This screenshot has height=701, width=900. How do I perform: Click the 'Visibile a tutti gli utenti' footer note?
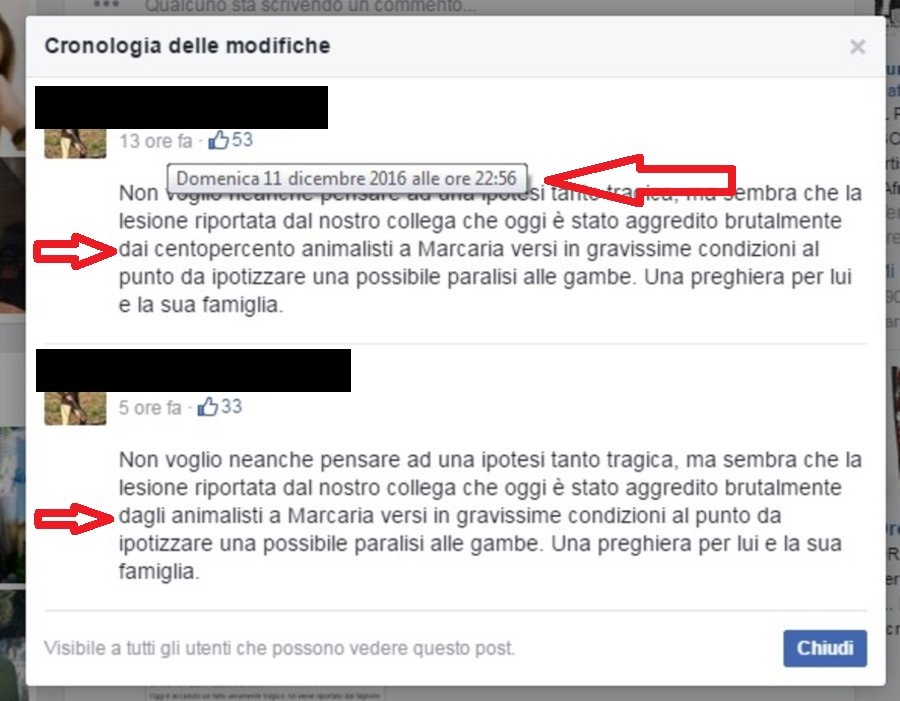pyautogui.click(x=280, y=648)
